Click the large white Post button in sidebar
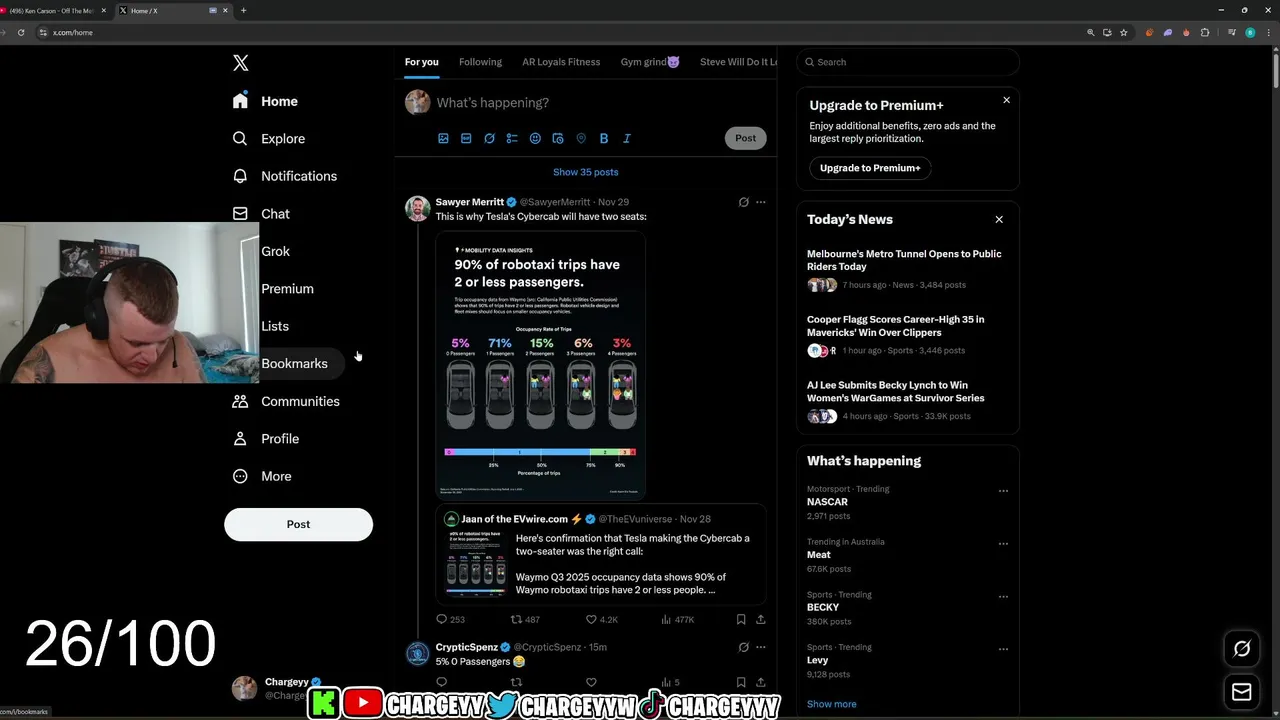1280x720 pixels. pyautogui.click(x=298, y=524)
